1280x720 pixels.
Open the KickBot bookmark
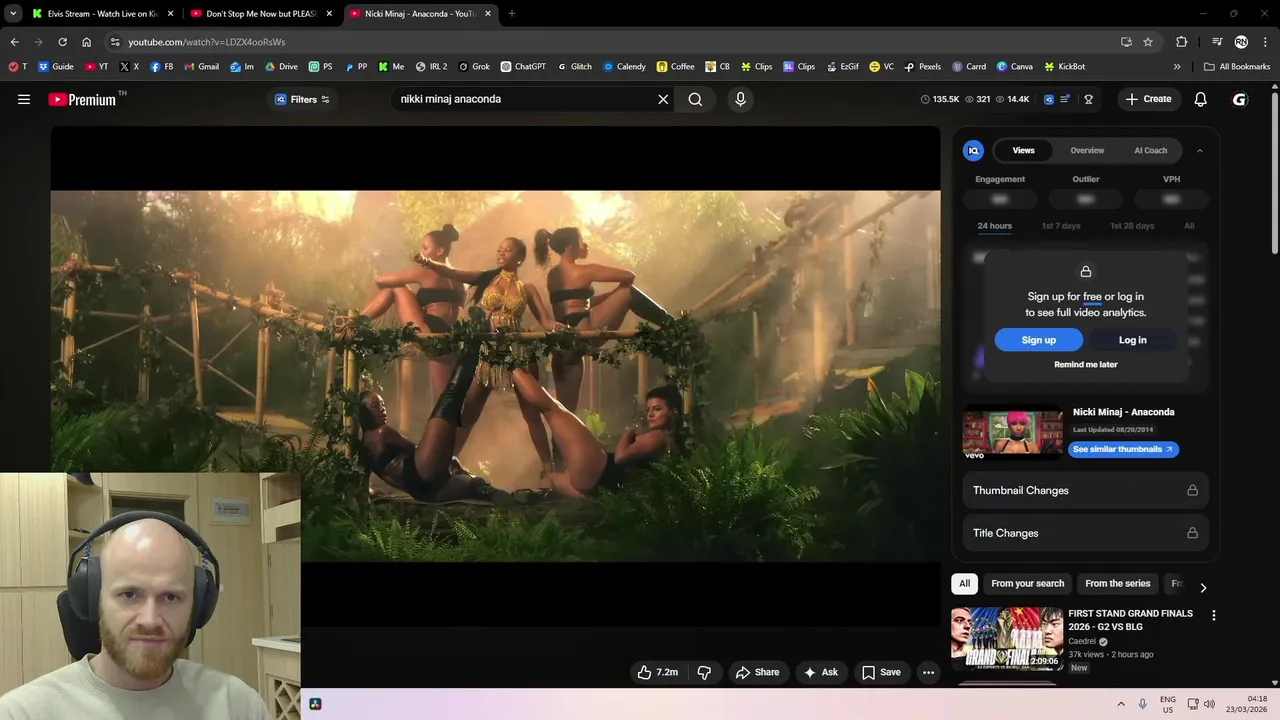point(1065,67)
